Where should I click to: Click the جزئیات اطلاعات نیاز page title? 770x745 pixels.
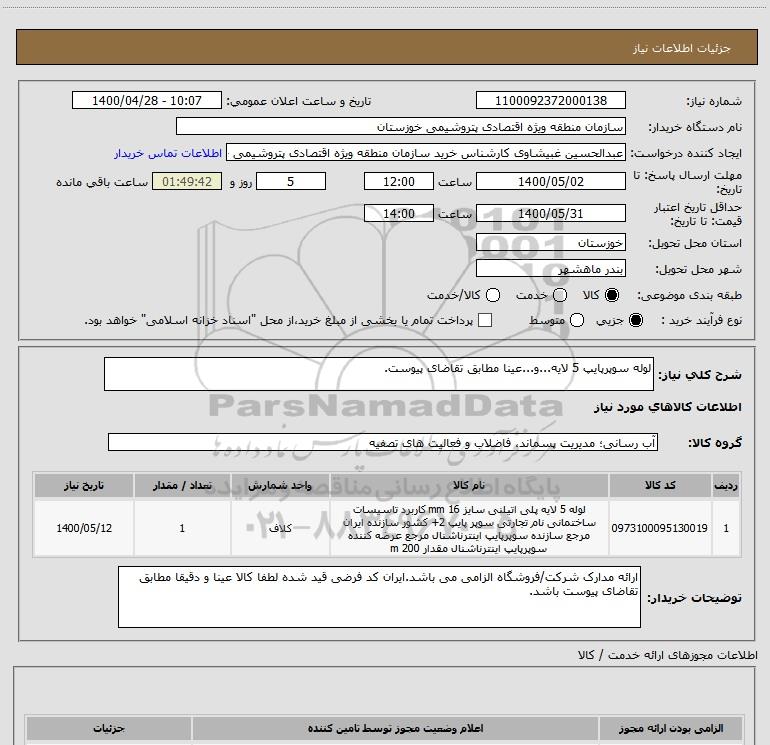pyautogui.click(x=682, y=48)
